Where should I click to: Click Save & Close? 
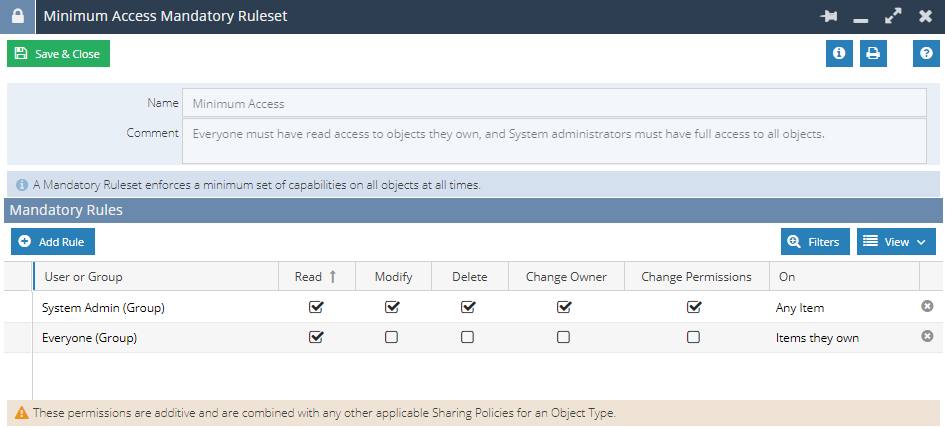58,54
